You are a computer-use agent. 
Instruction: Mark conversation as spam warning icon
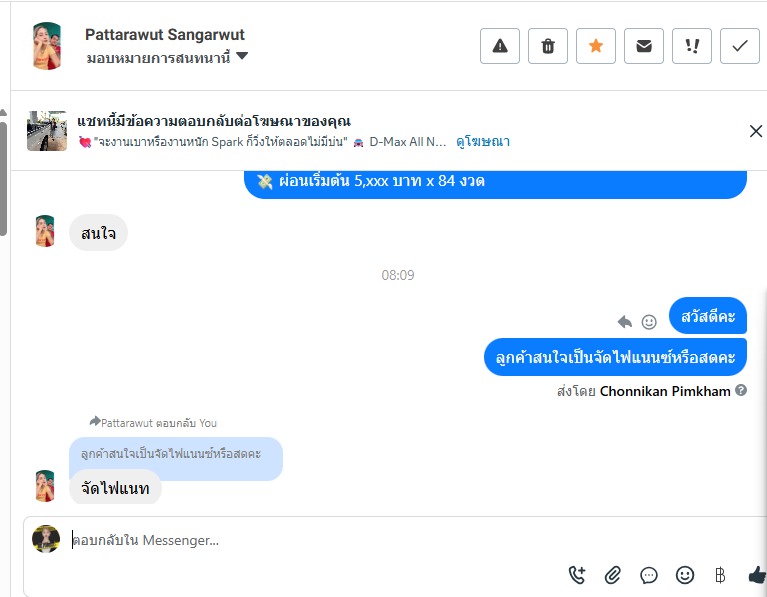(x=499, y=46)
